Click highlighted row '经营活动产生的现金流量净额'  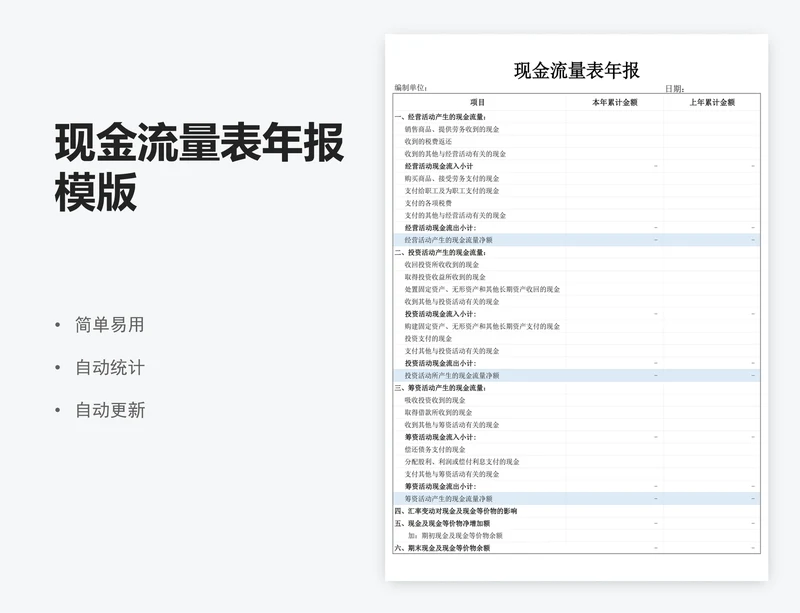(577, 240)
